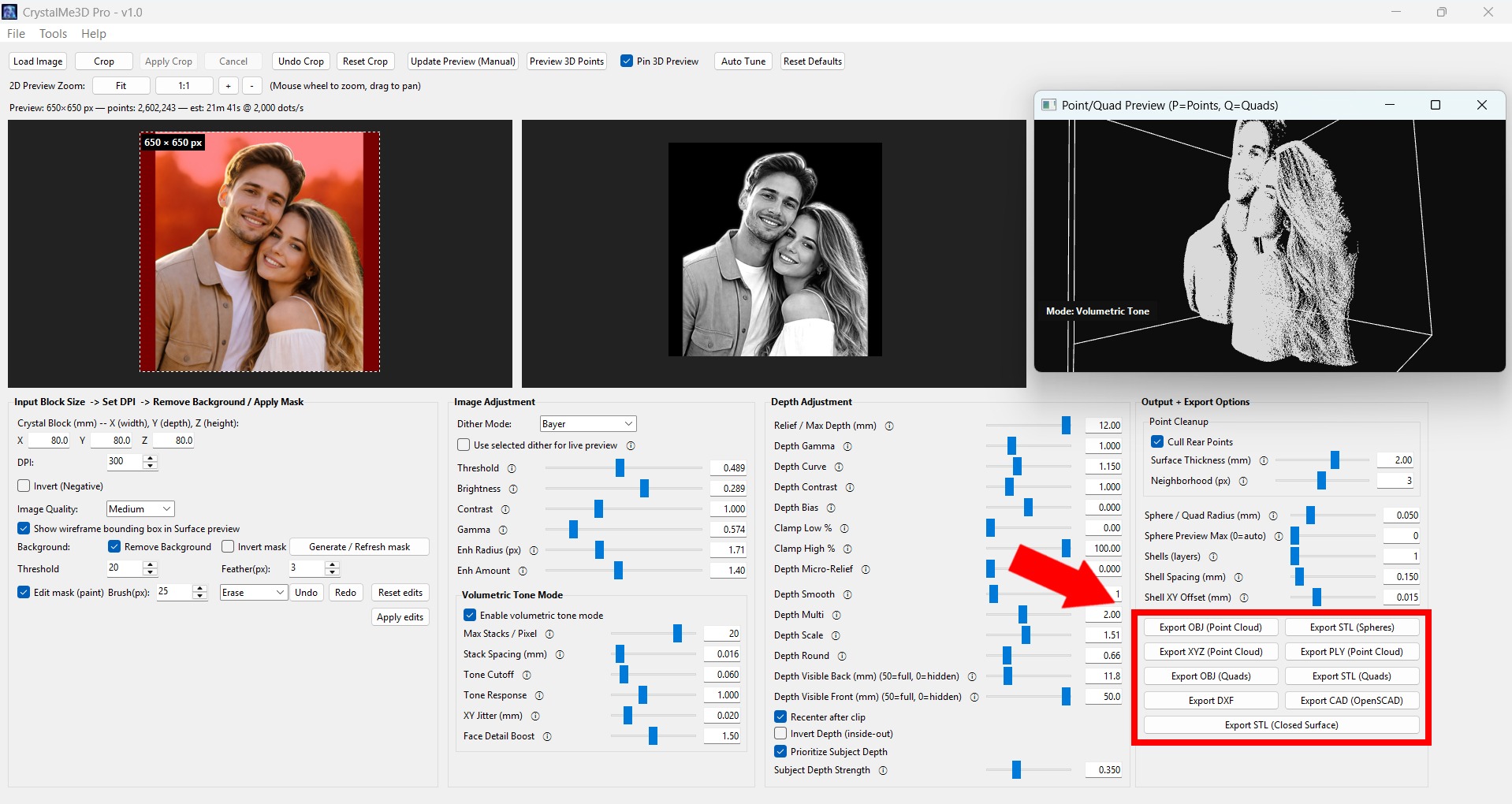The width and height of the screenshot is (1512, 804).
Task: Click the Brightness slider handle
Action: pos(644,489)
